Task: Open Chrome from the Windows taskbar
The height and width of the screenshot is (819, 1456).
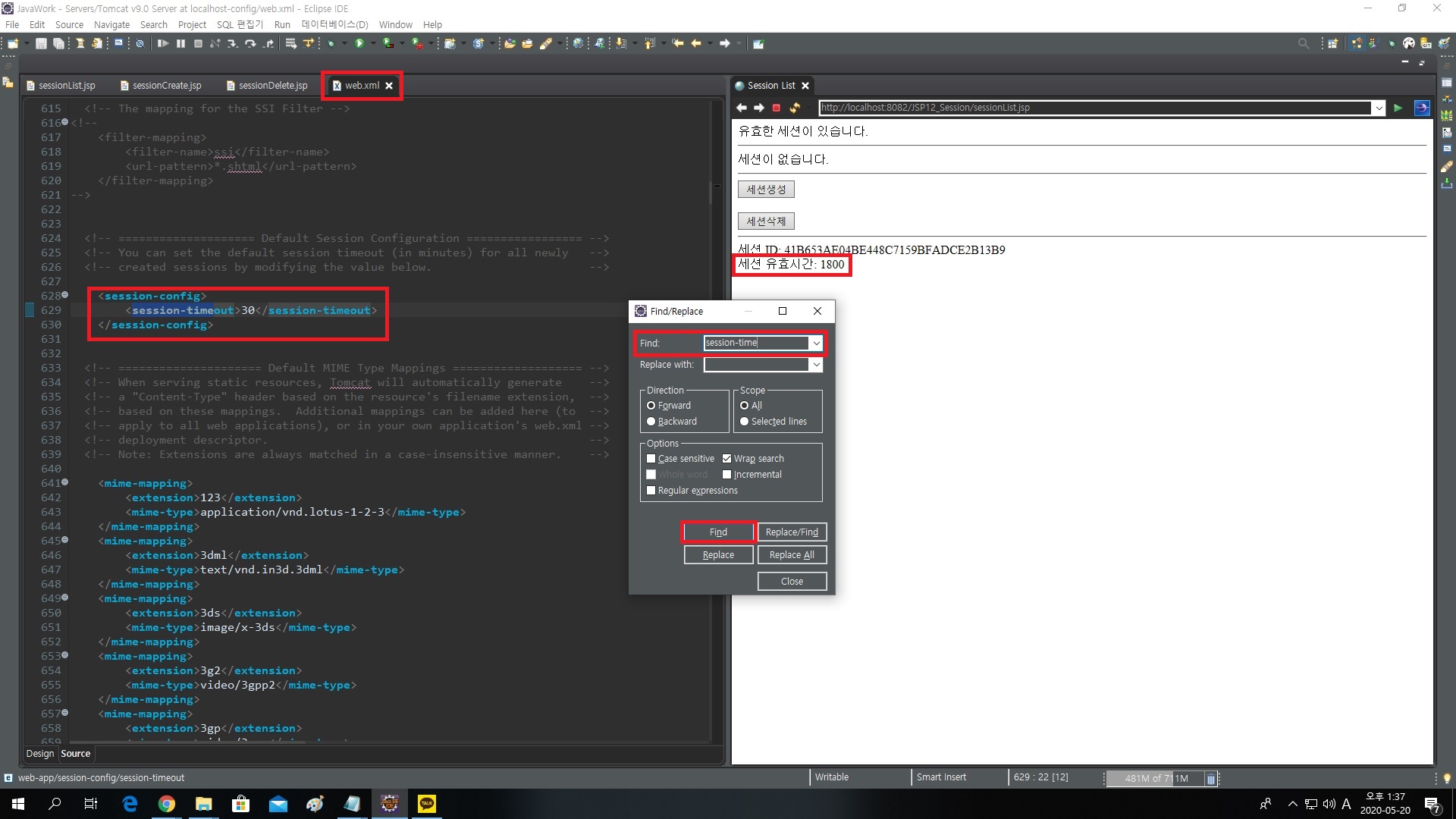Action: 167,804
